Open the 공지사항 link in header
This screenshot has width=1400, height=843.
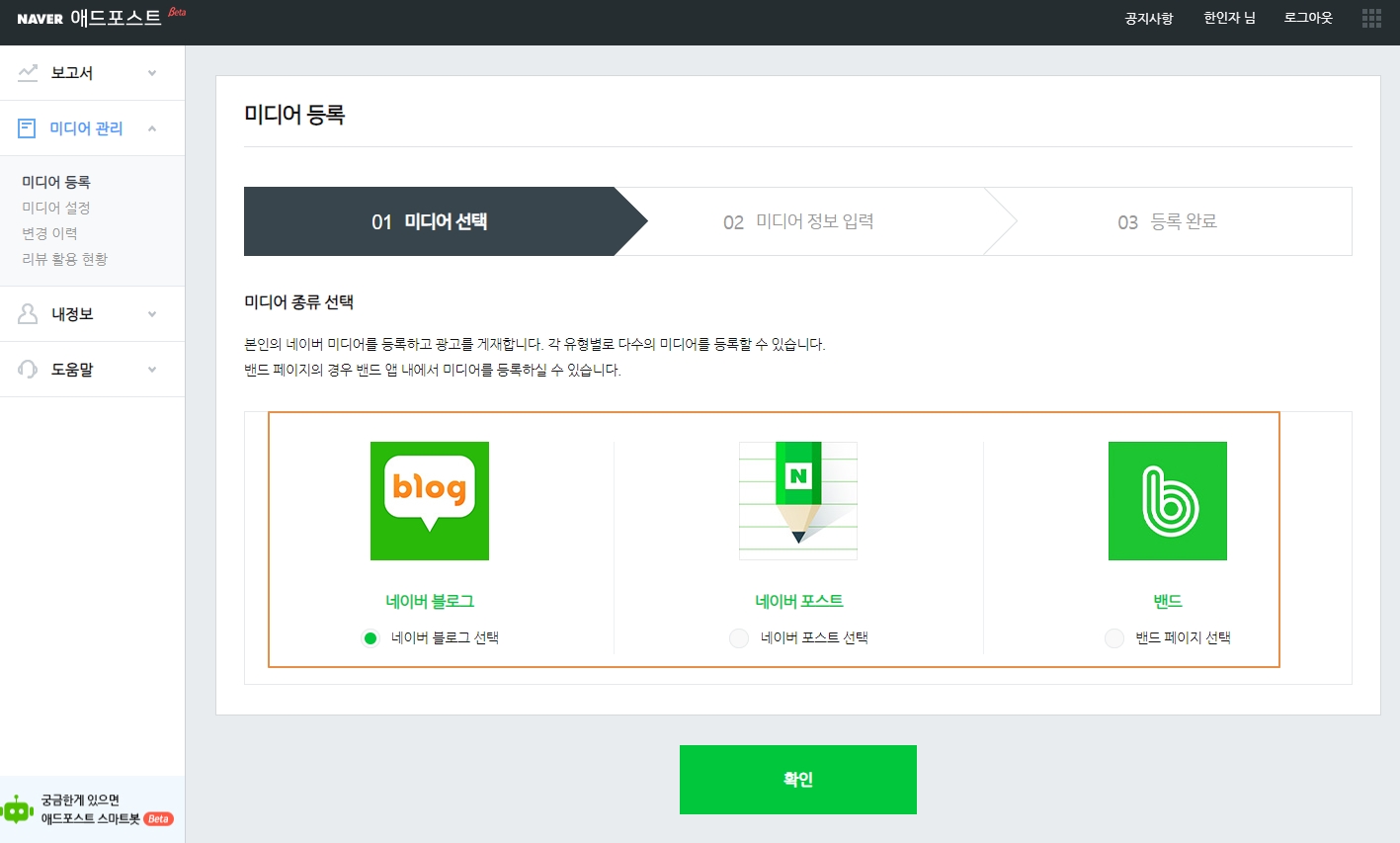1149,18
